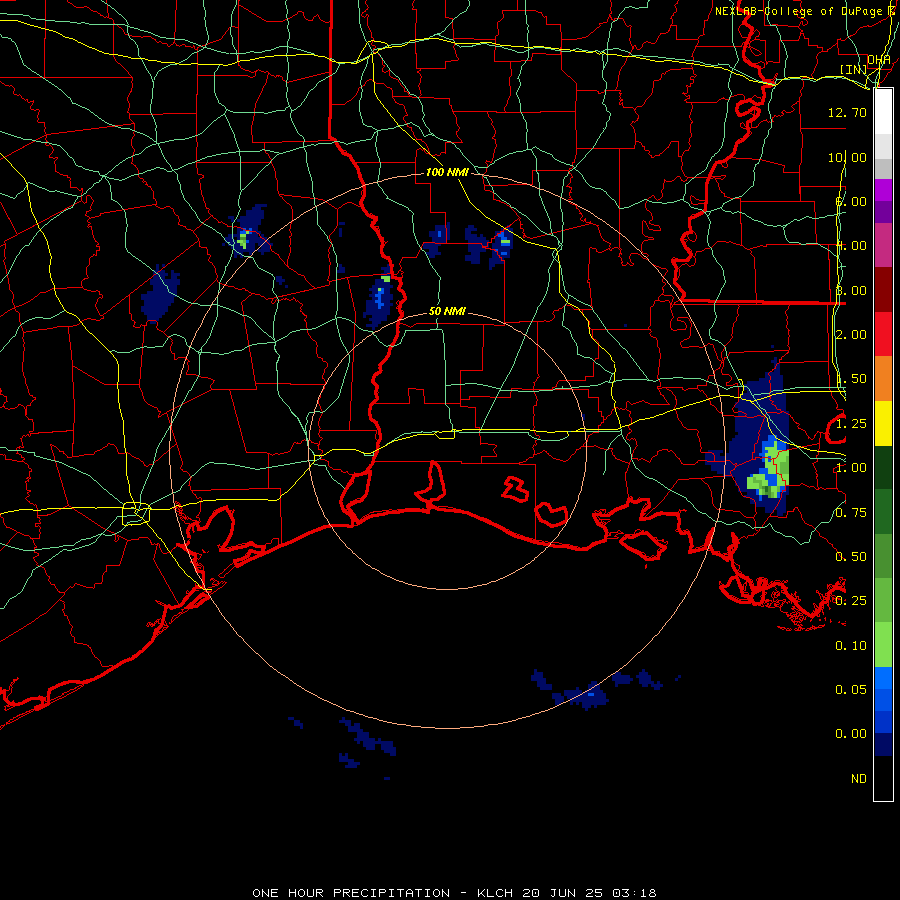900x900 pixels.
Task: Click the '10.00' legend value
Action: (847, 157)
